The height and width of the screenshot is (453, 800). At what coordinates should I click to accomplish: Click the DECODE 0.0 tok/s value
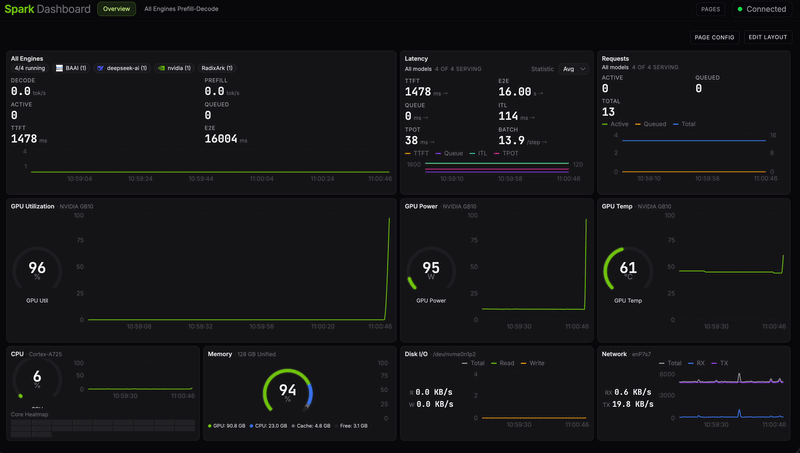28,92
